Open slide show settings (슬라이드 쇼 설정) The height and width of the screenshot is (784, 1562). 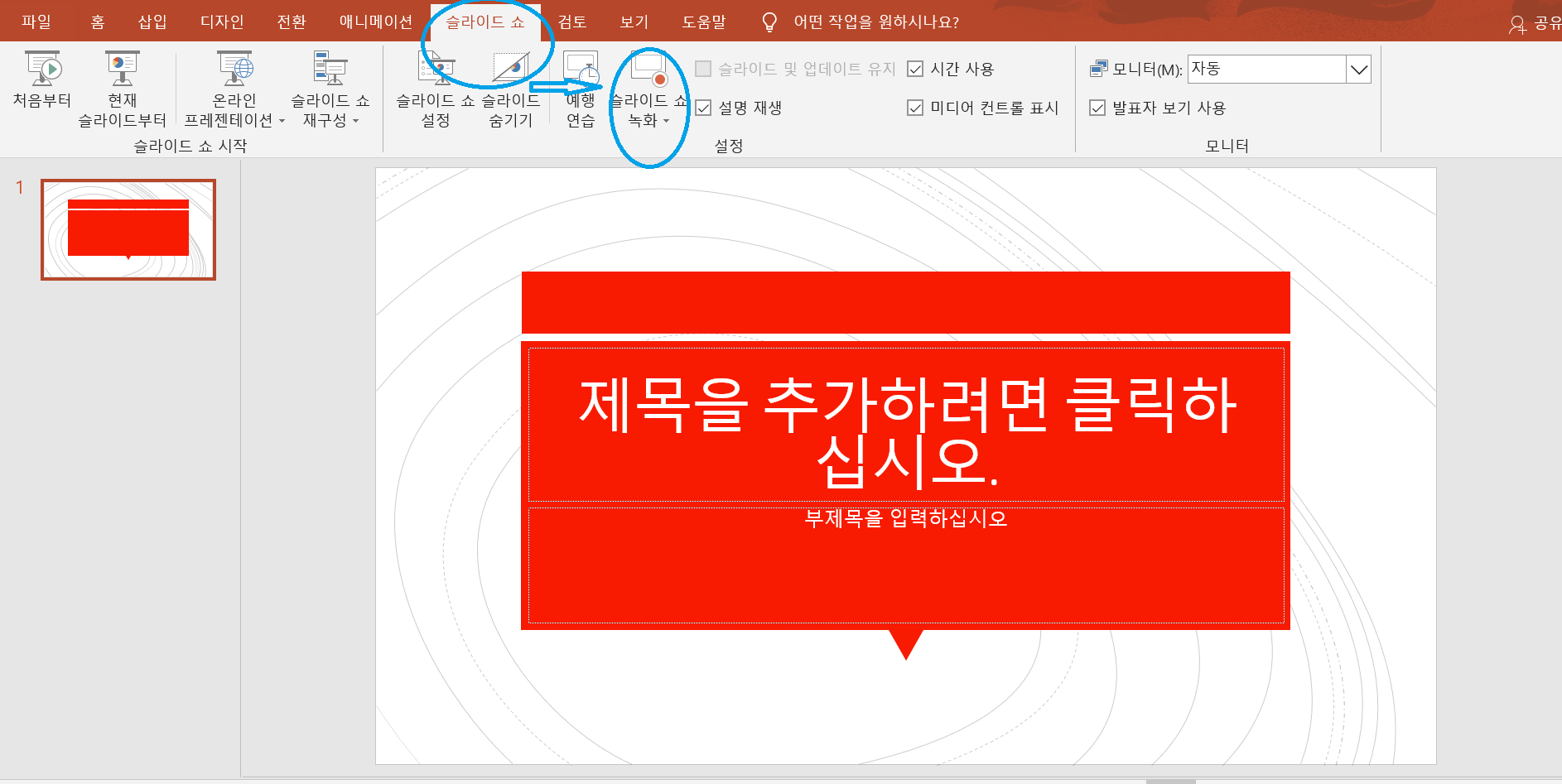(x=436, y=89)
